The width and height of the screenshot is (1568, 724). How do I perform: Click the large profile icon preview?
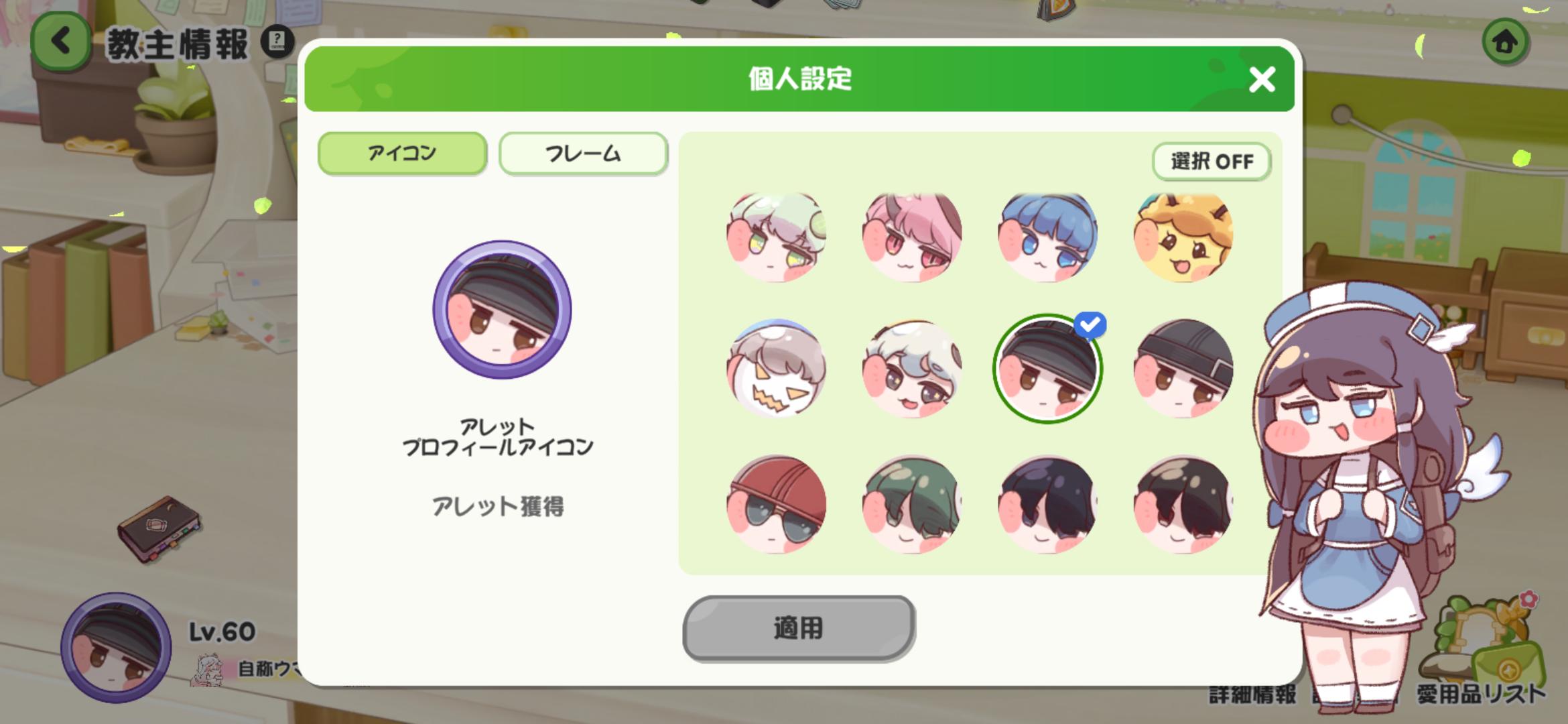pos(502,310)
